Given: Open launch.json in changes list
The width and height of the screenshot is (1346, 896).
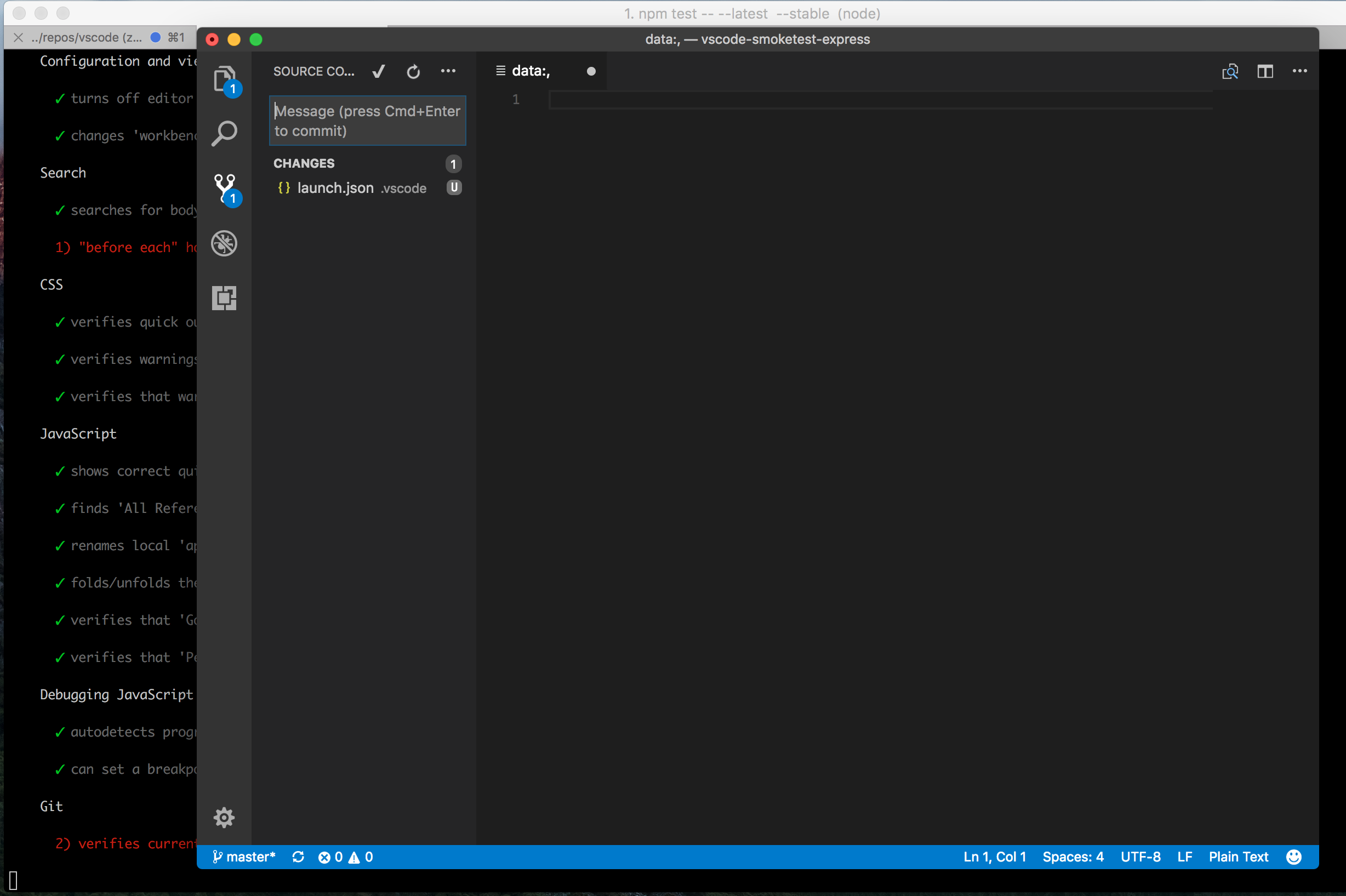Looking at the screenshot, I should pos(336,188).
